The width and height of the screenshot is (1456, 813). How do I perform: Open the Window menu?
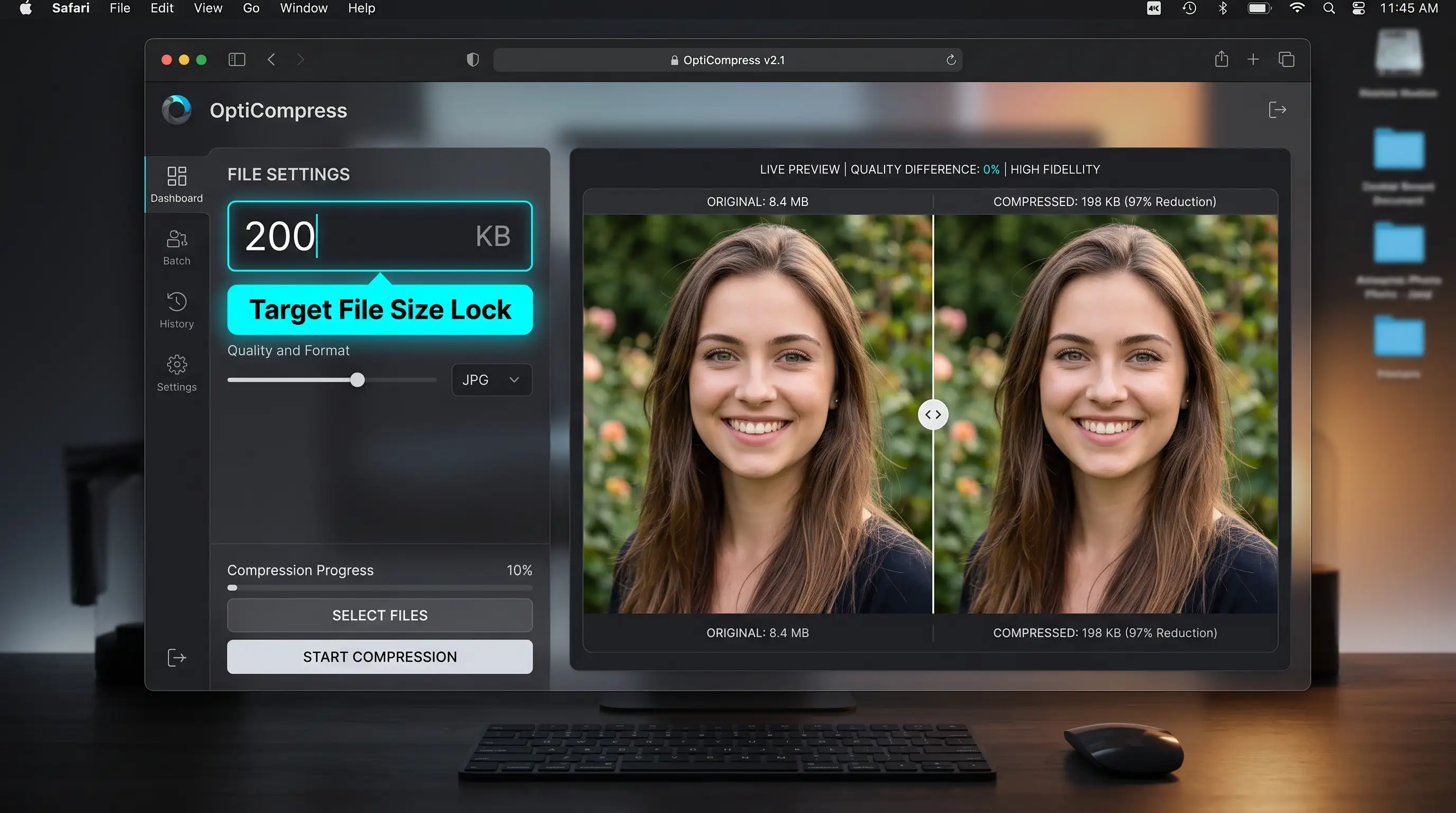(x=304, y=8)
